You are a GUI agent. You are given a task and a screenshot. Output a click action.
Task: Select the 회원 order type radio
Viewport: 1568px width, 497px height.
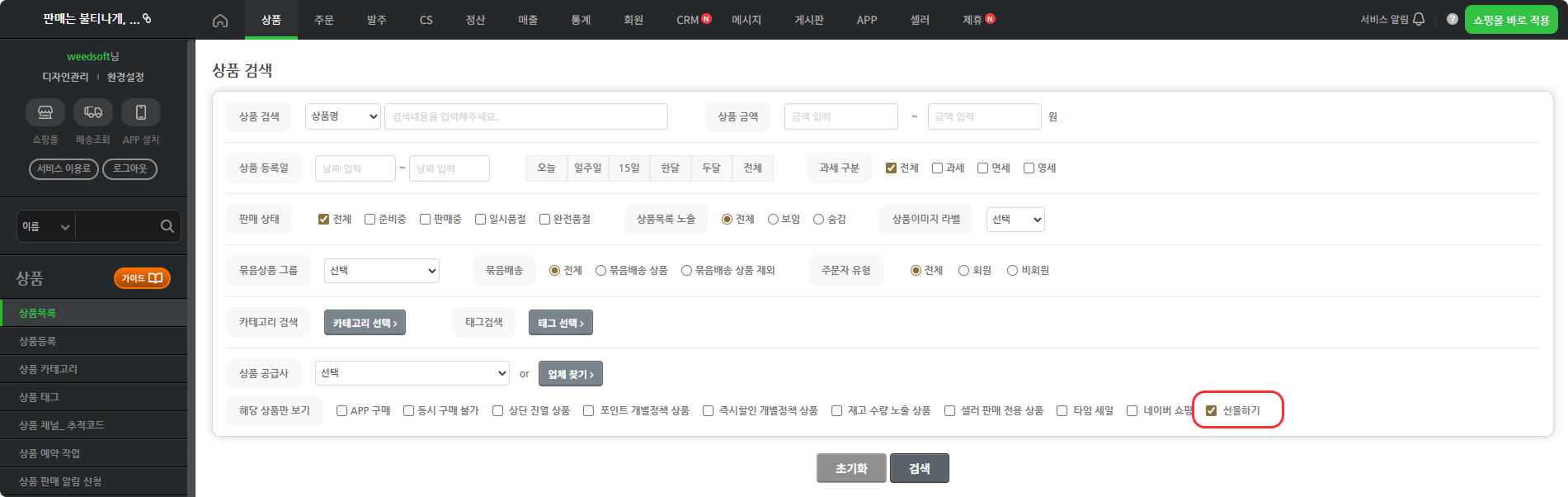[x=964, y=271]
